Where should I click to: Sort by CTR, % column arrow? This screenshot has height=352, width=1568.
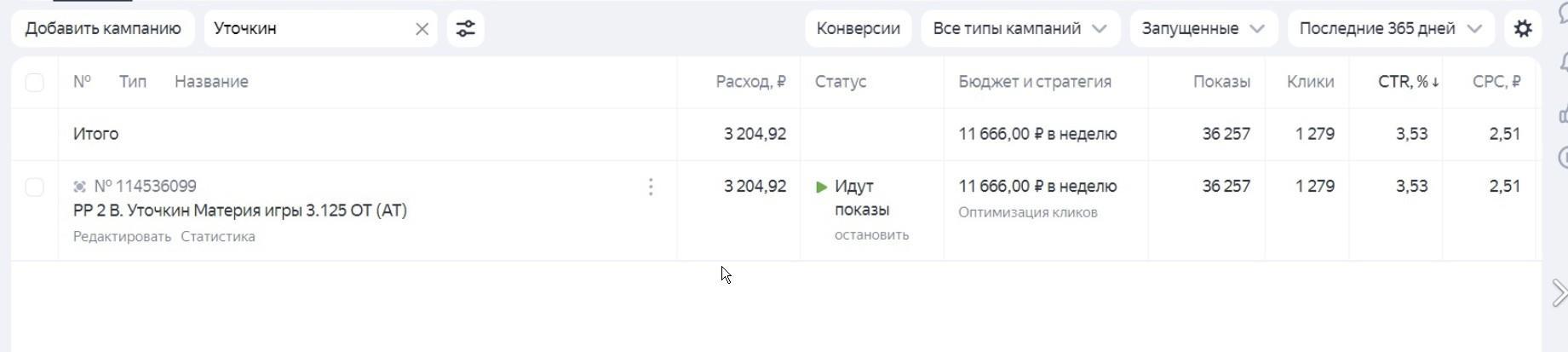pos(1436,82)
